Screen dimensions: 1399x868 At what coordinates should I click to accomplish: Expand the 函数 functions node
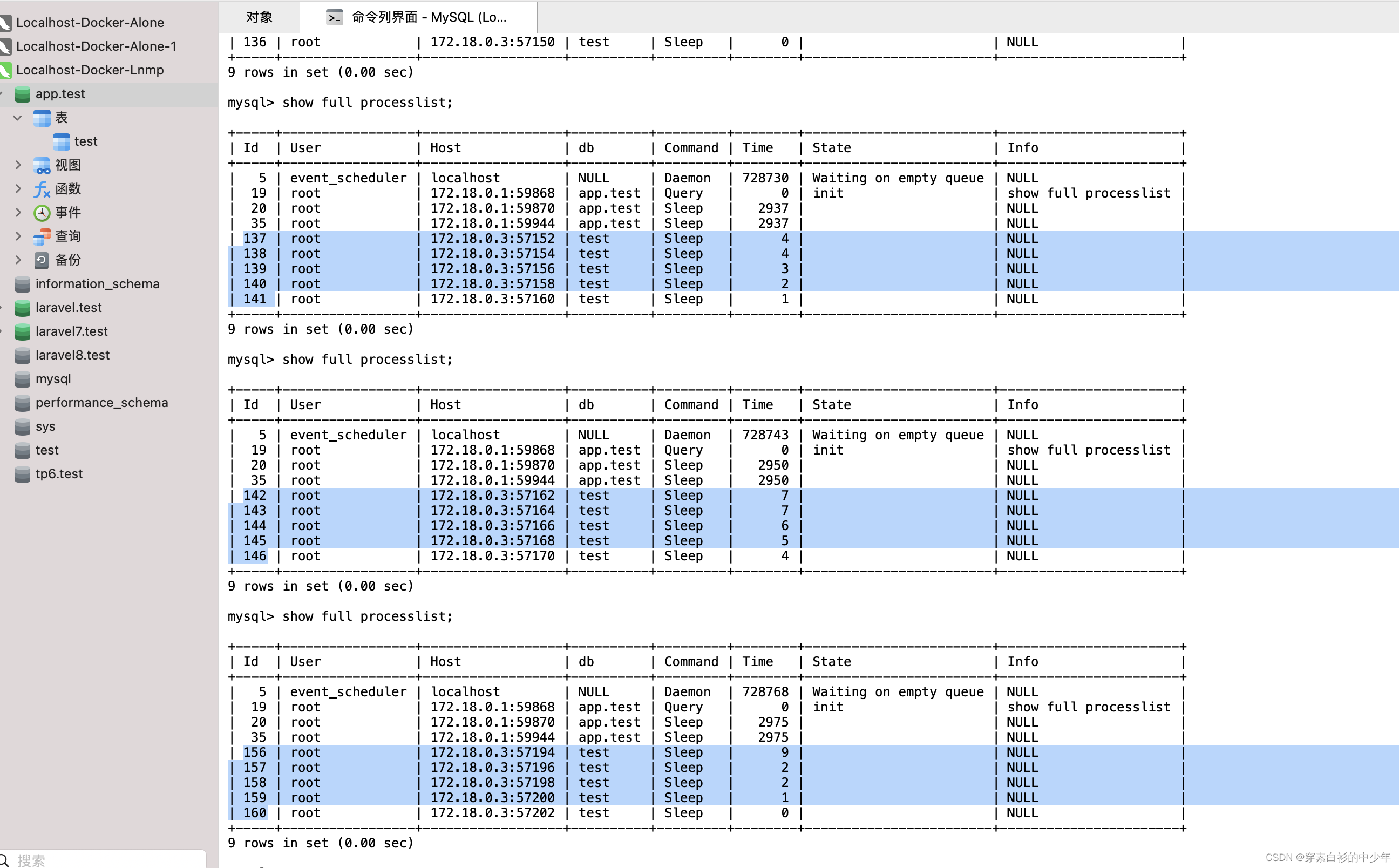tap(18, 189)
